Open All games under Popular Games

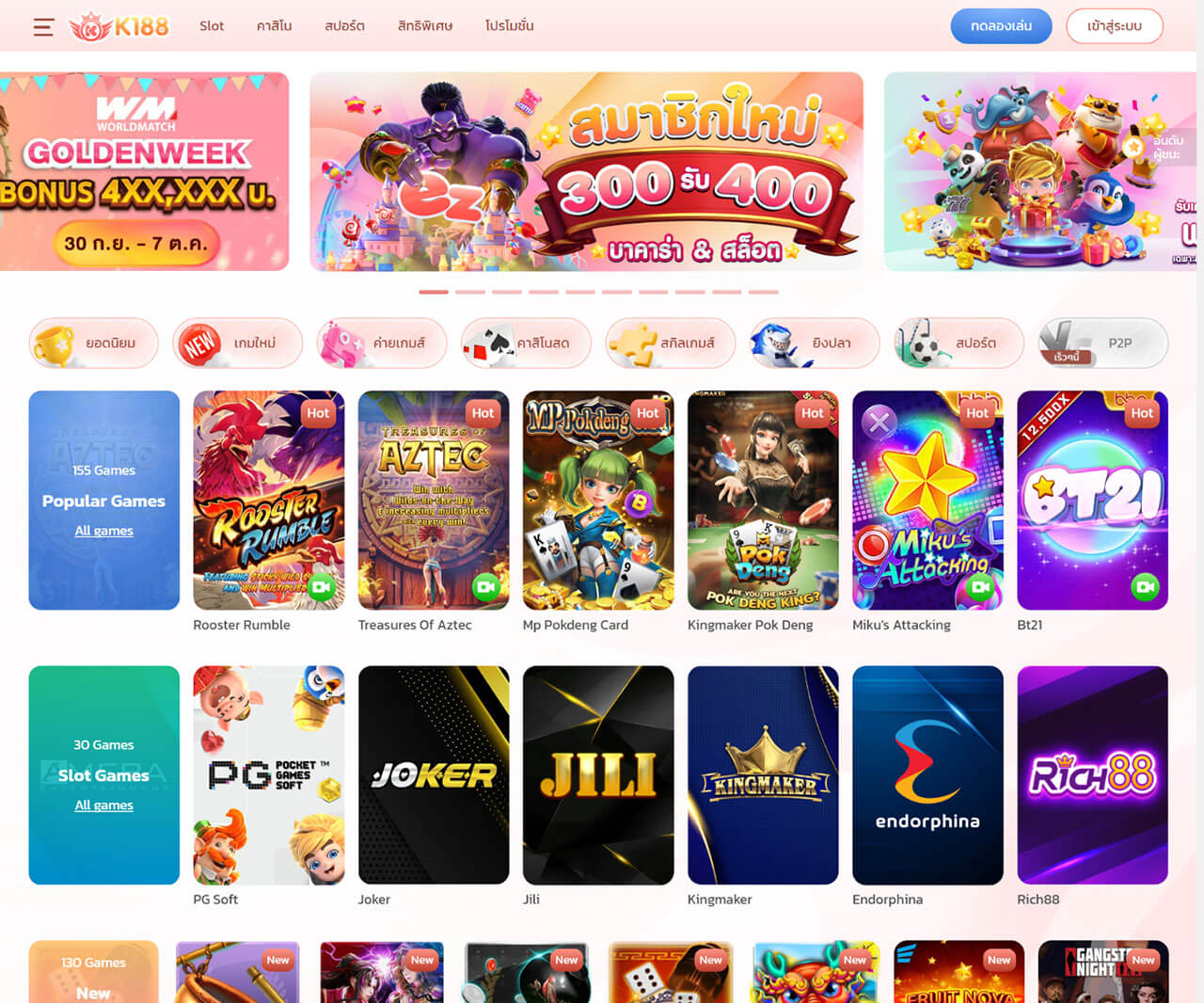click(x=103, y=531)
